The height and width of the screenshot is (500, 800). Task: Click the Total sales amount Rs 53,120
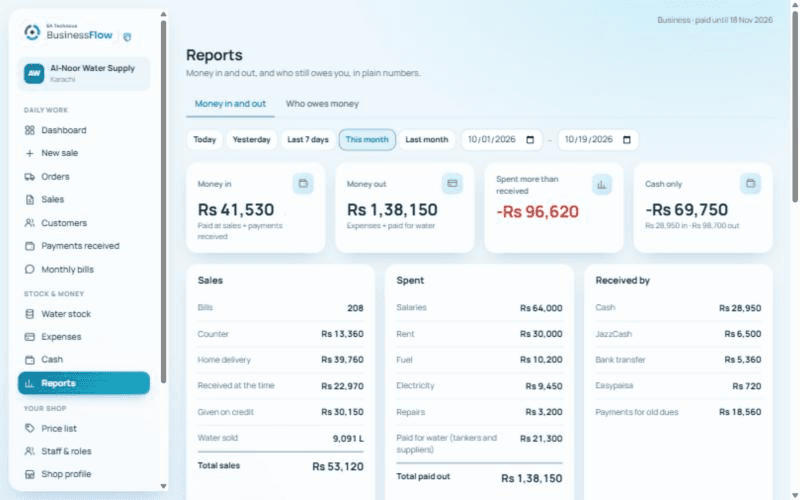[x=338, y=466]
